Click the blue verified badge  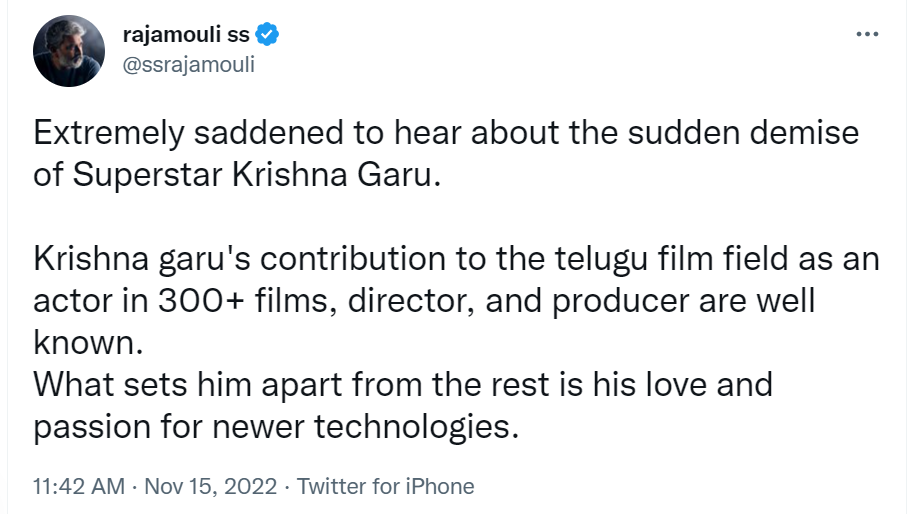pos(267,36)
